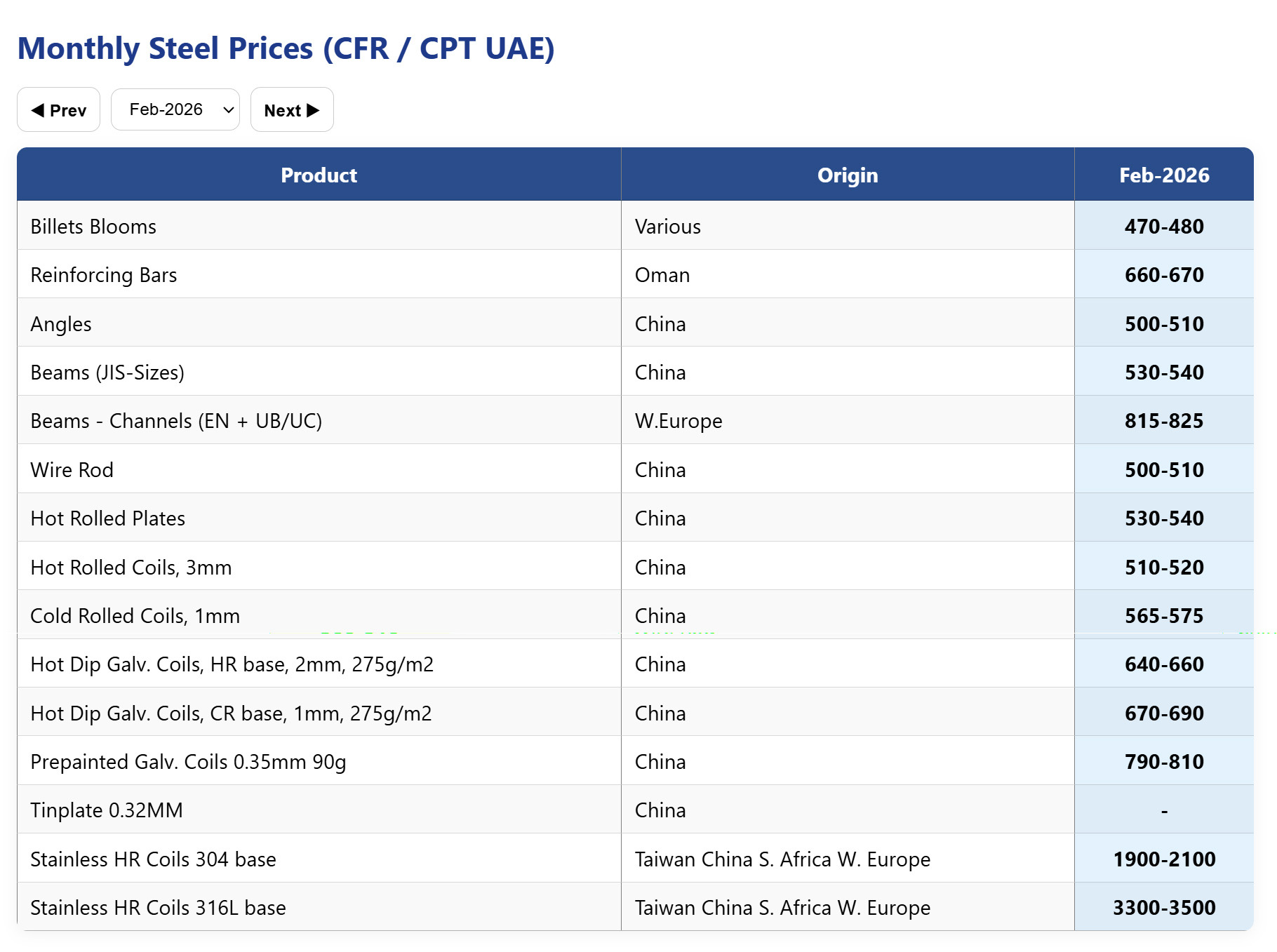Open the Feb-2026 month dropdown

175,110
